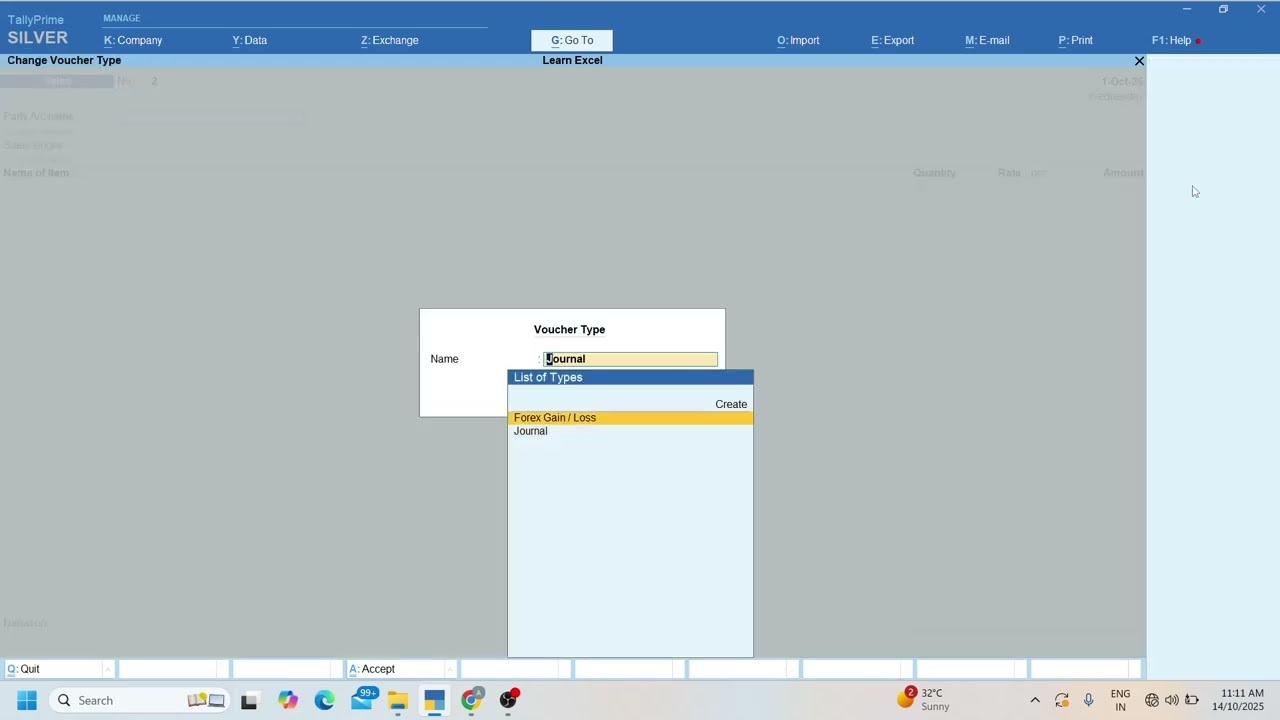This screenshot has width=1280, height=720.
Task: Open the Y: Data menu
Action: coord(250,40)
